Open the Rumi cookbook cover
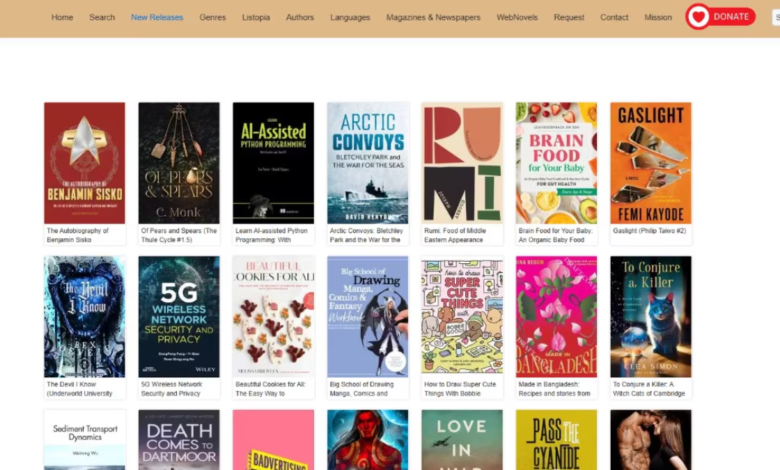Viewport: 780px width, 470px height. coord(462,163)
